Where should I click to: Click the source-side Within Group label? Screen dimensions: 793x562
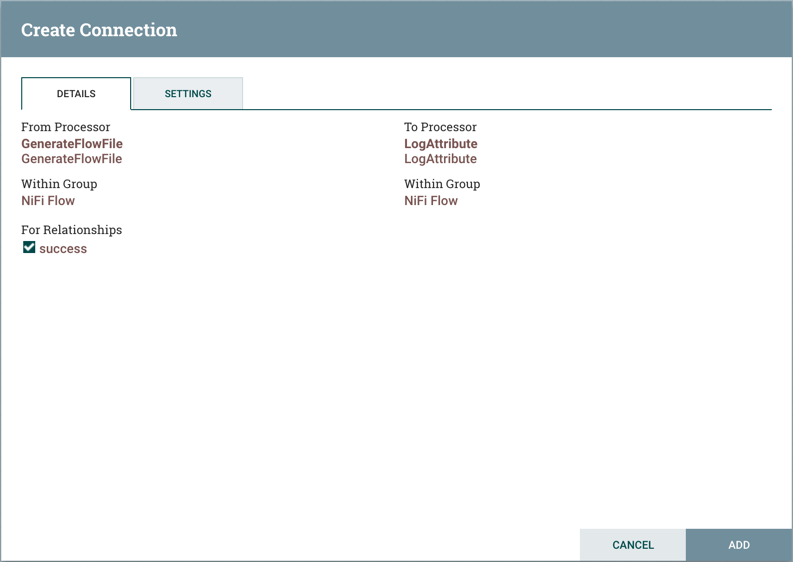coord(59,184)
